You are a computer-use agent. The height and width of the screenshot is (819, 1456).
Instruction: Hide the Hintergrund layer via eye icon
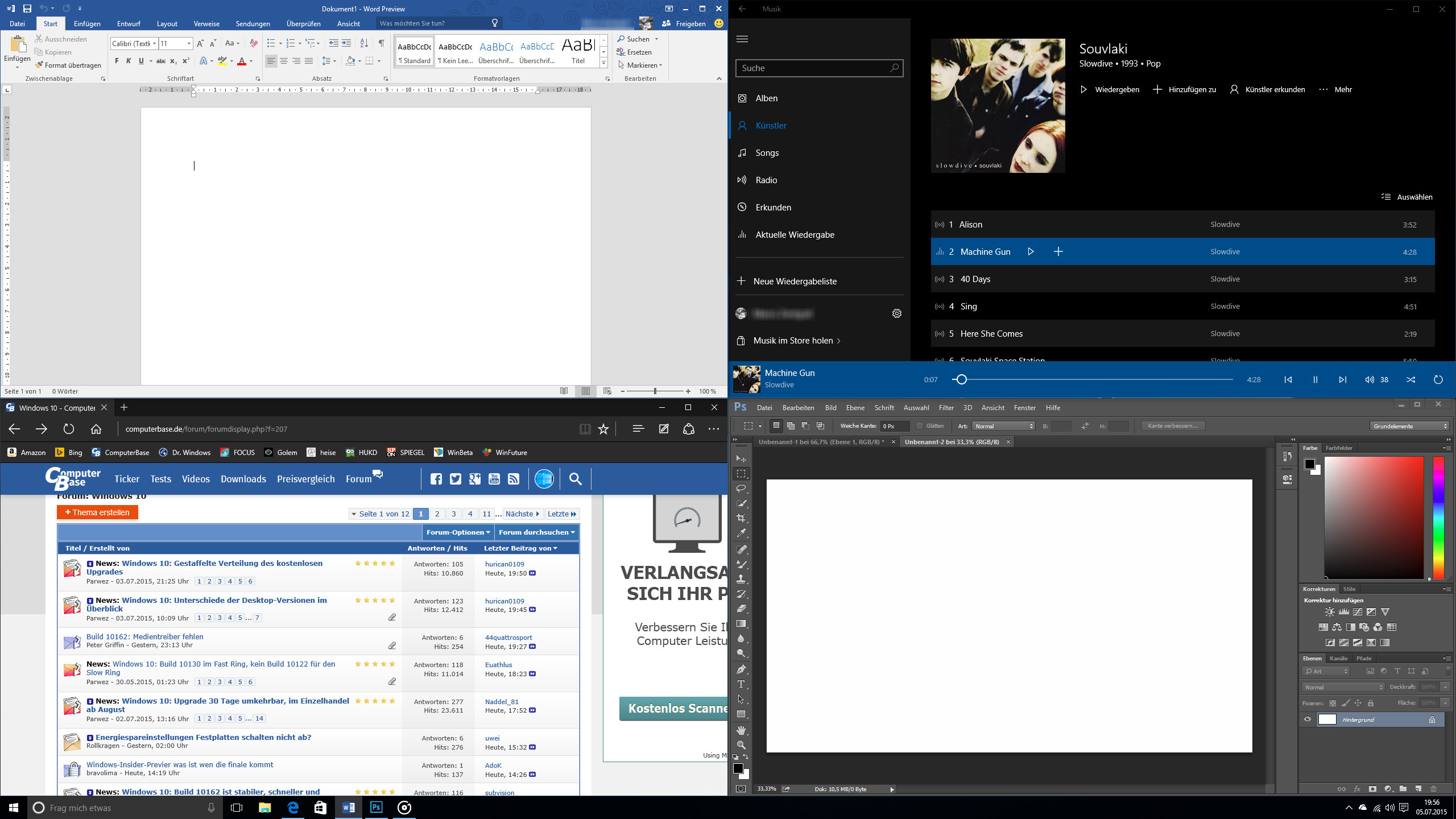pyautogui.click(x=1308, y=719)
